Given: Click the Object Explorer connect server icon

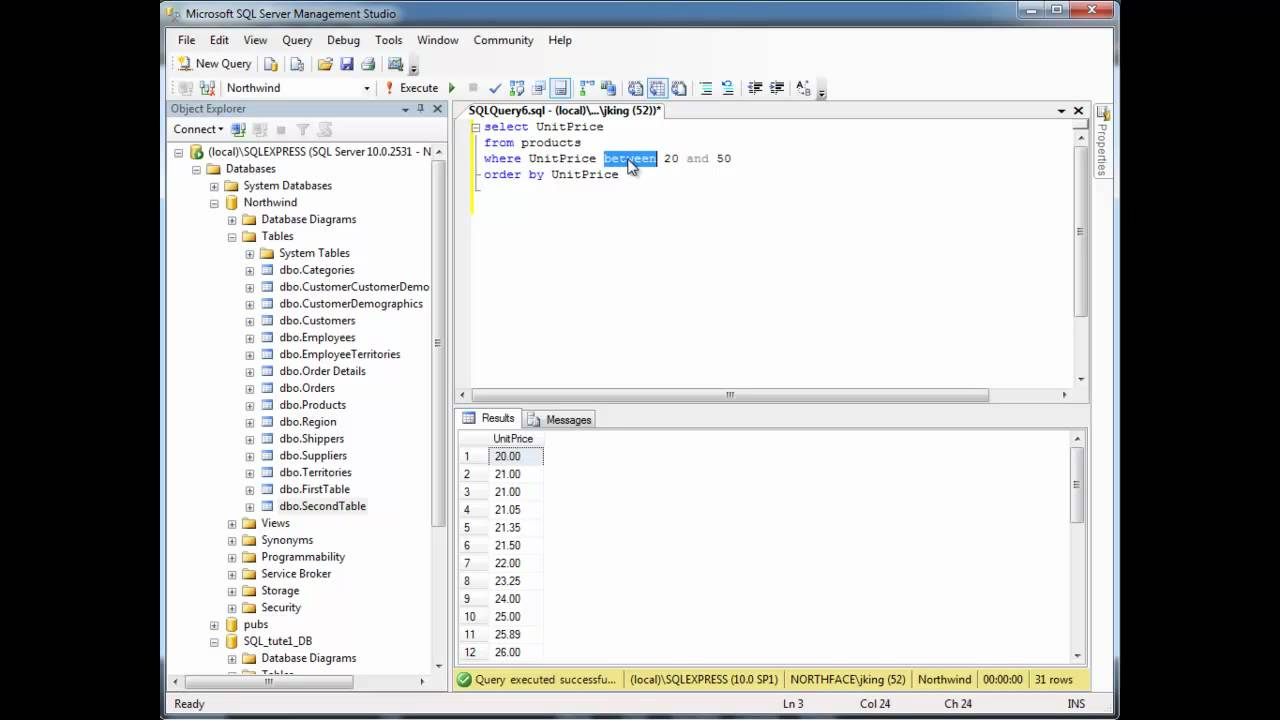Looking at the screenshot, I should pos(238,129).
